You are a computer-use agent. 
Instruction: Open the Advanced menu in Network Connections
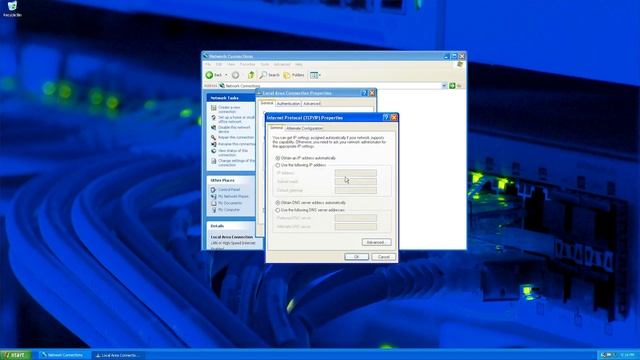click(x=282, y=64)
